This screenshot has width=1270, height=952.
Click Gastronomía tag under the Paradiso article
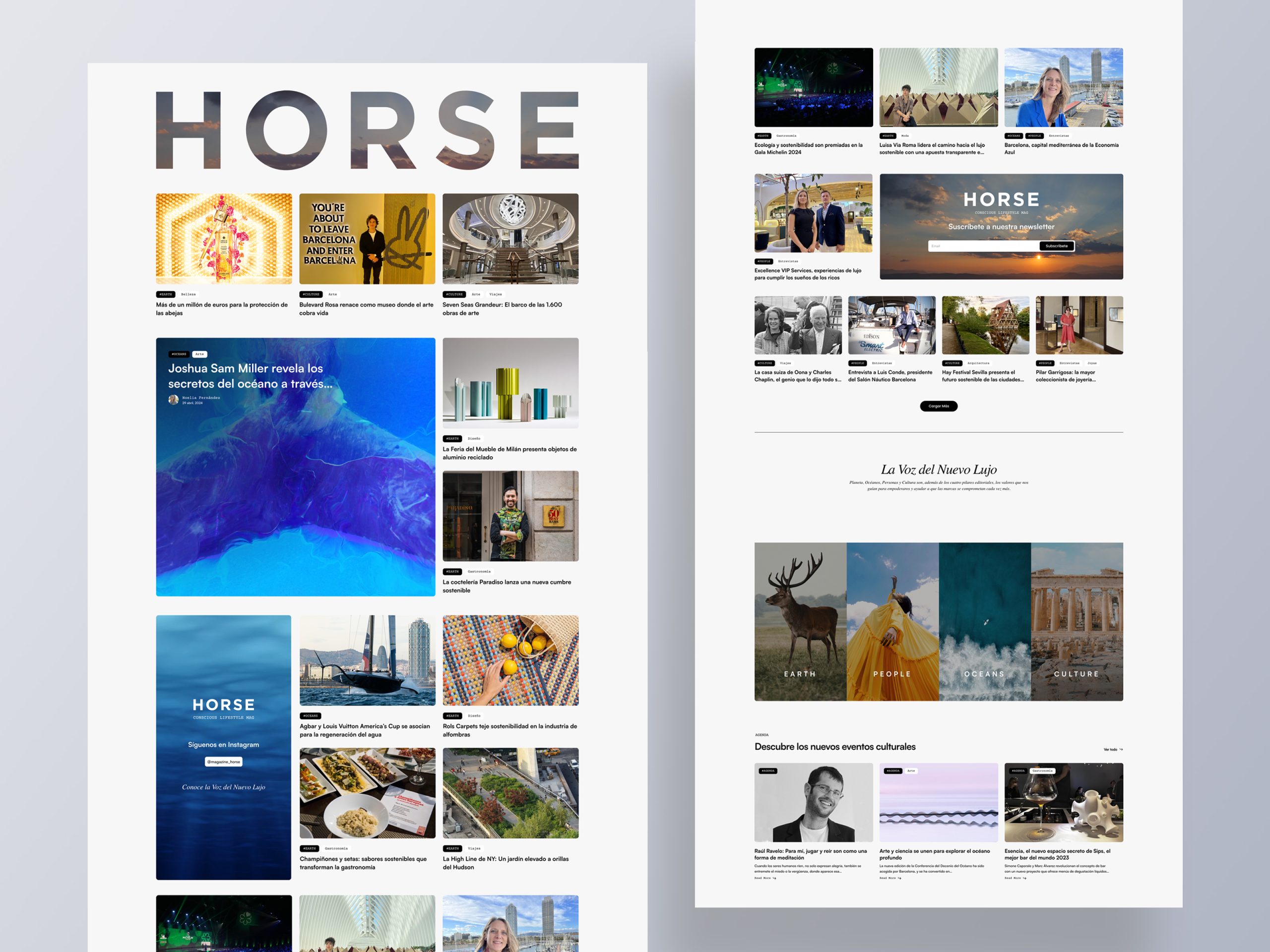pos(479,572)
